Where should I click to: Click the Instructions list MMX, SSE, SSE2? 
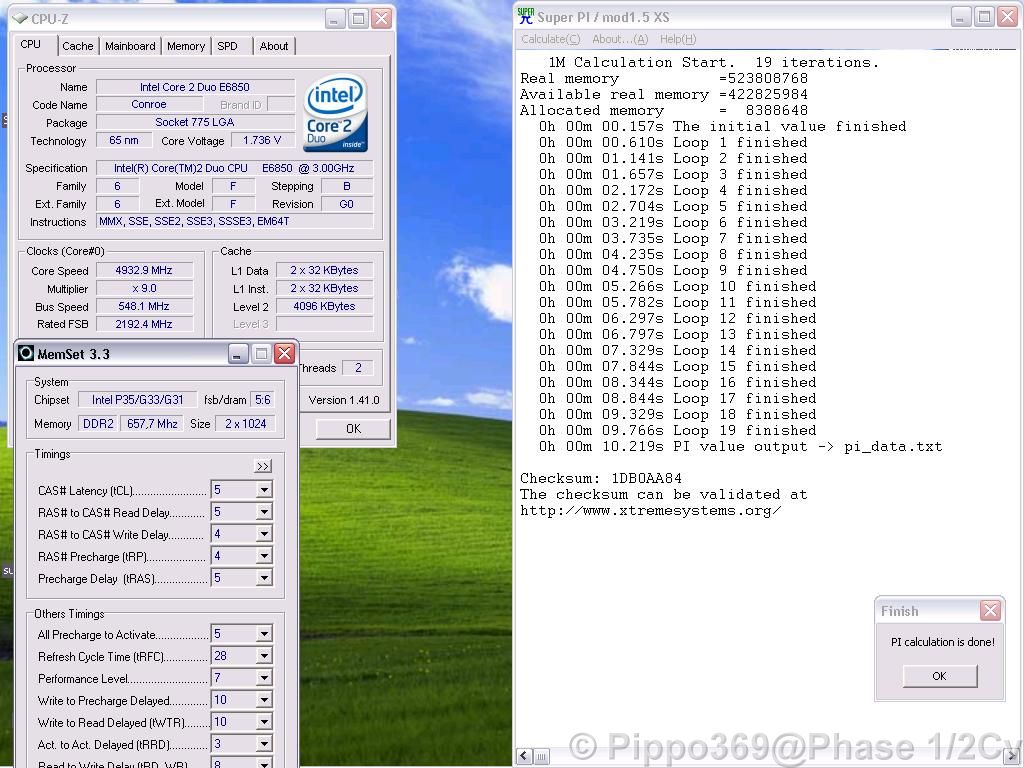coord(235,221)
